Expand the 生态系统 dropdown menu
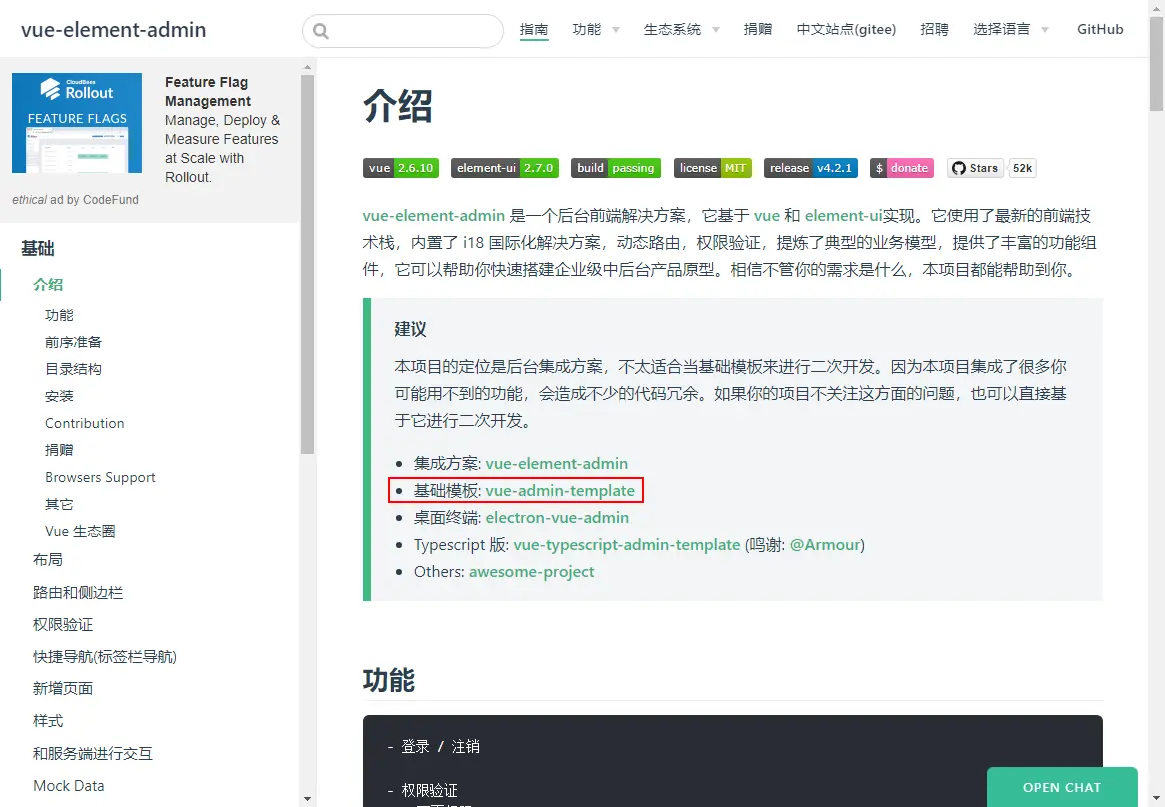1165x807 pixels. pos(681,30)
